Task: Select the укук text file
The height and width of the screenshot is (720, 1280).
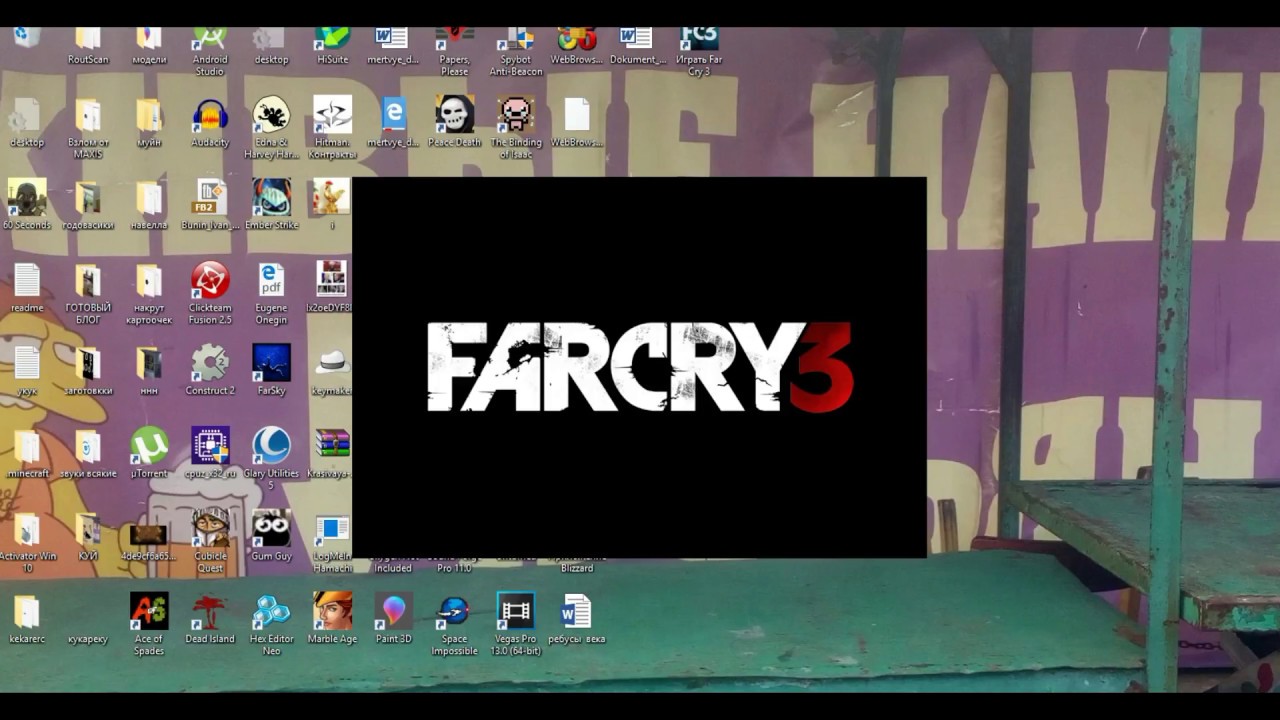Action: click(x=27, y=370)
